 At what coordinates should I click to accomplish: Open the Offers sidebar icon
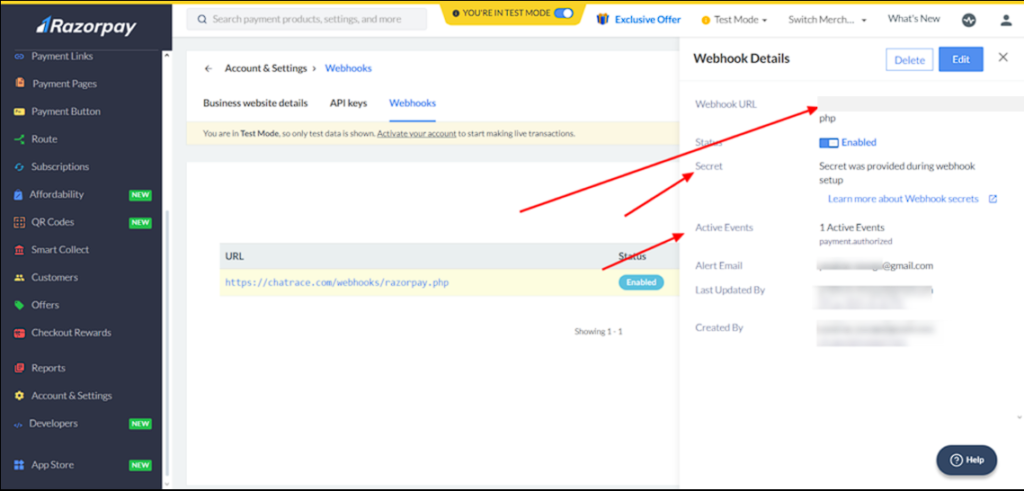20,305
